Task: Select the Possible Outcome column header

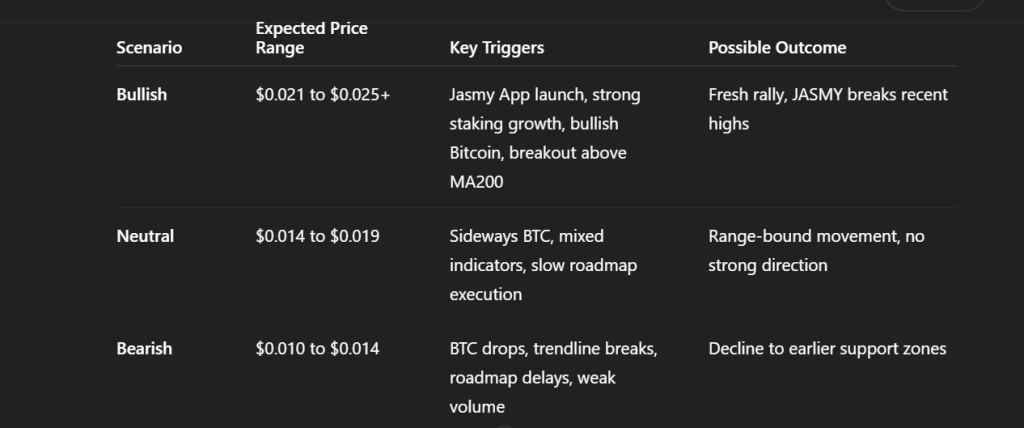Action: pos(777,48)
